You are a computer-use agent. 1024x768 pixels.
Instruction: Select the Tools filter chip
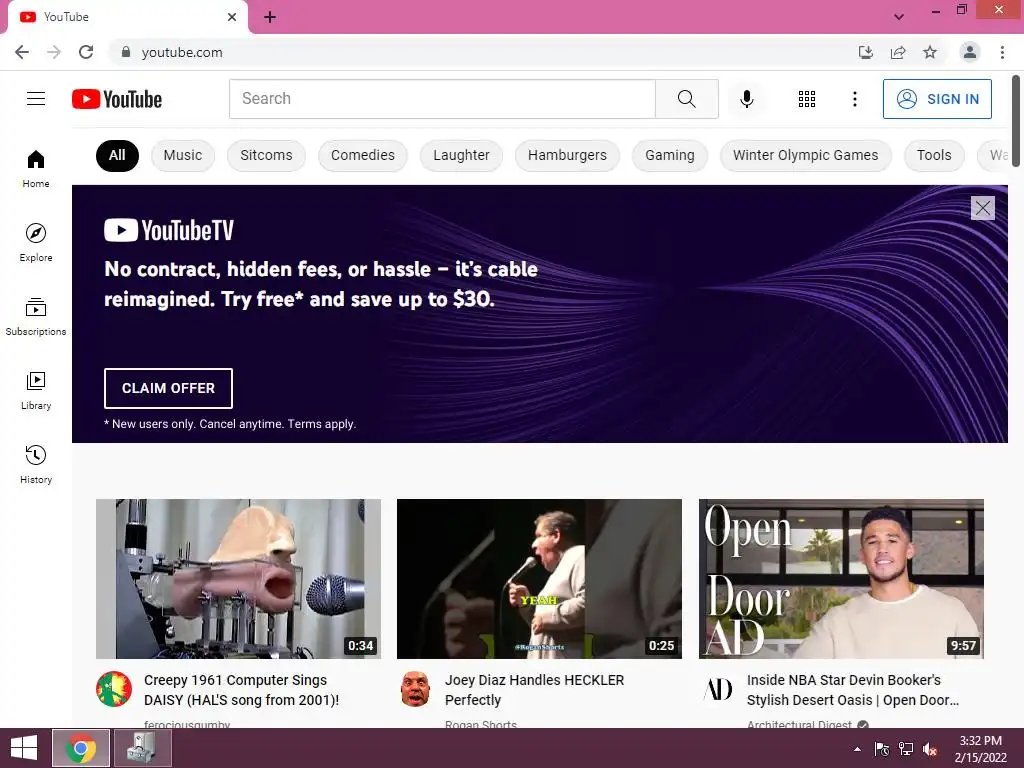point(934,155)
